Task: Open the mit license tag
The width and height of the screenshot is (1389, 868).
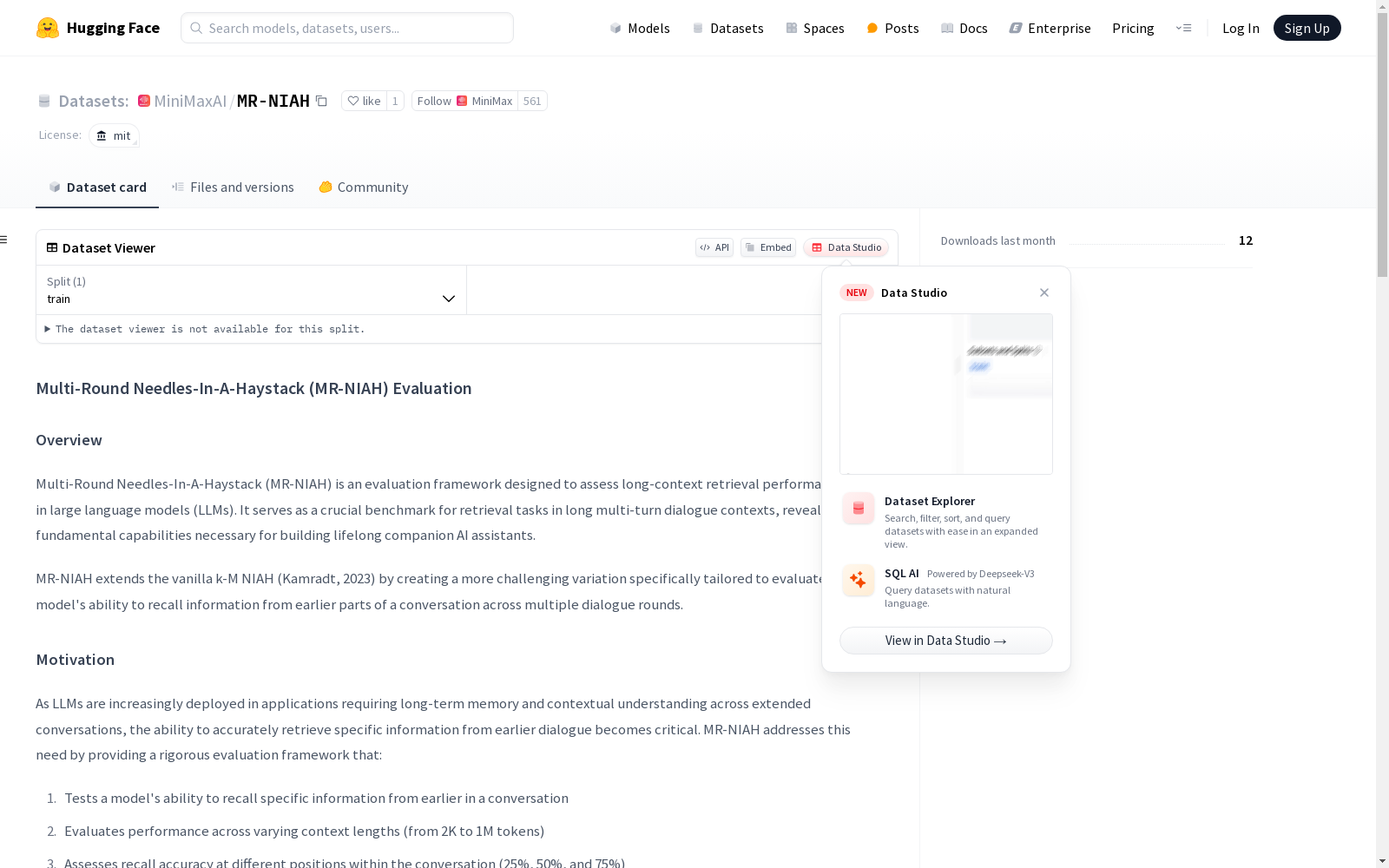Action: 114,135
